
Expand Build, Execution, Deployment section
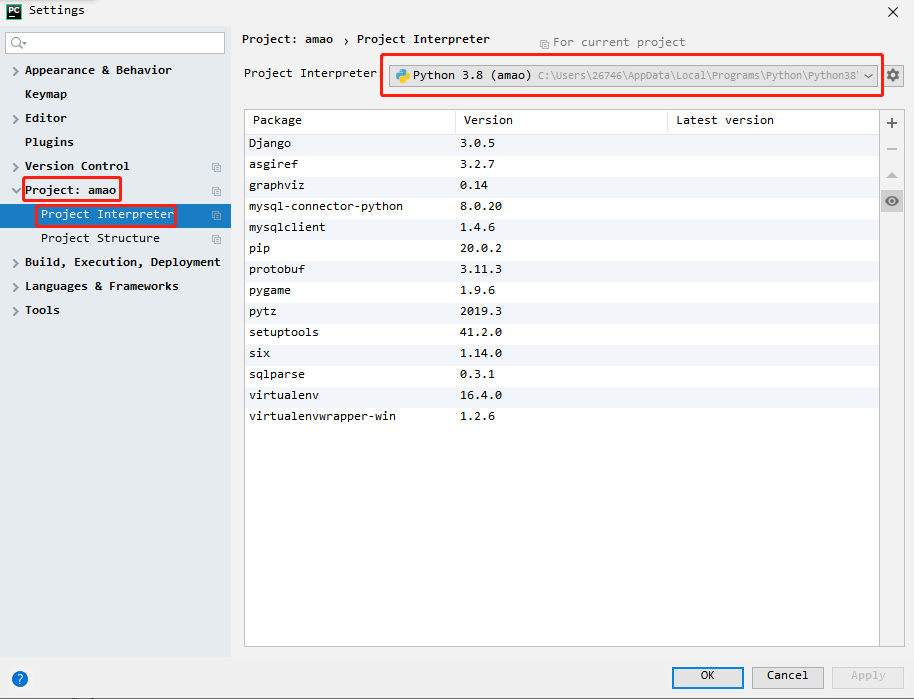point(15,263)
